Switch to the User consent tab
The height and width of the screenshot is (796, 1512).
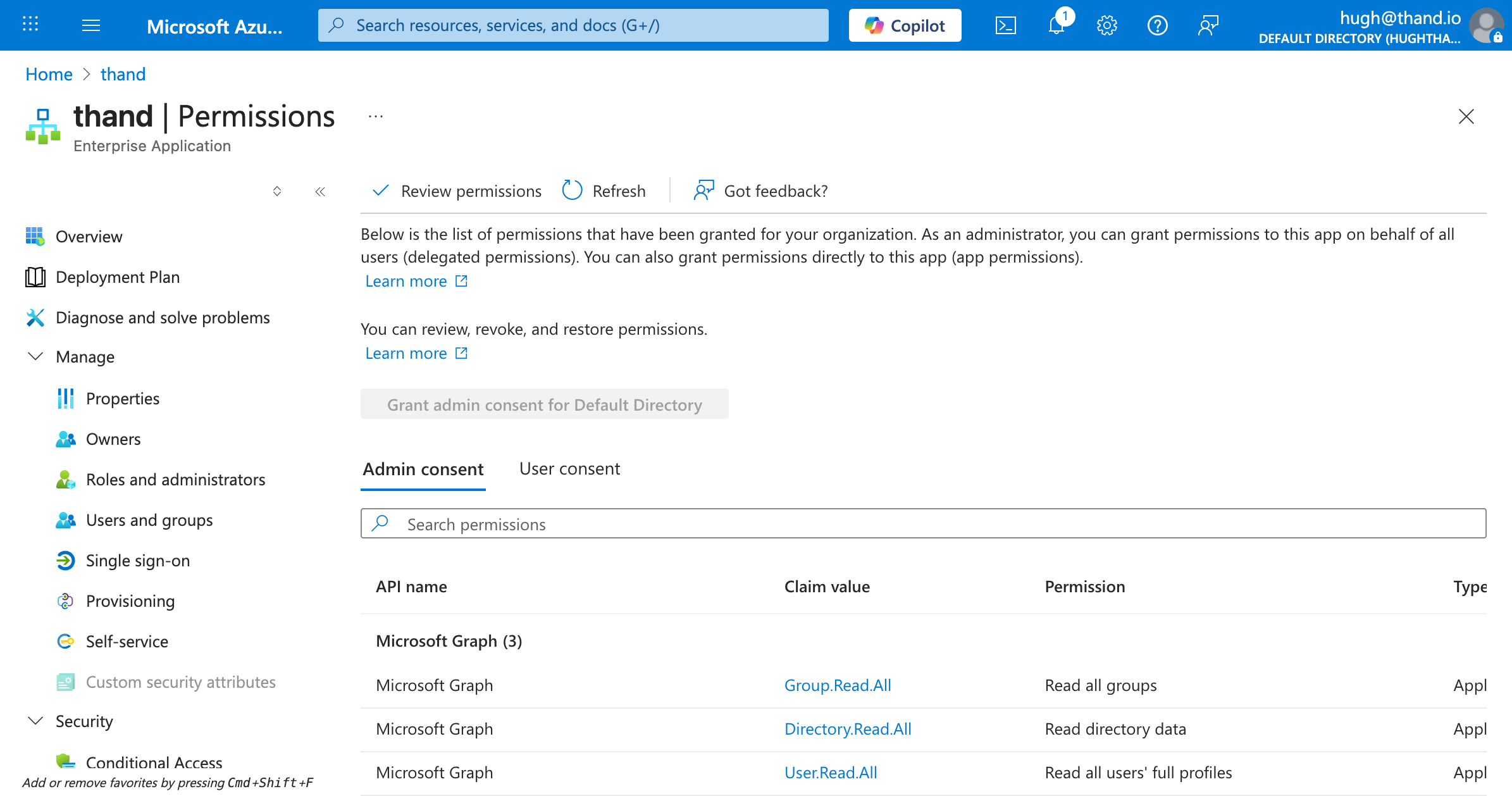(569, 468)
